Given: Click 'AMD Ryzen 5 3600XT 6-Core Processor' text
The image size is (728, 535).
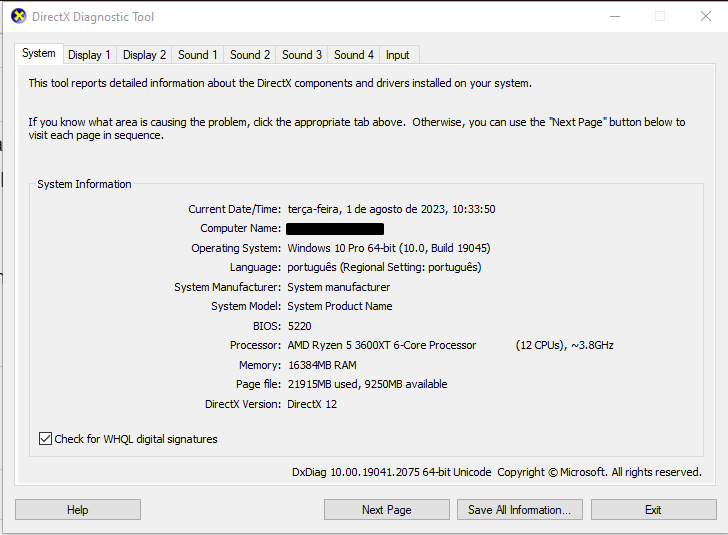Looking at the screenshot, I should [x=382, y=345].
